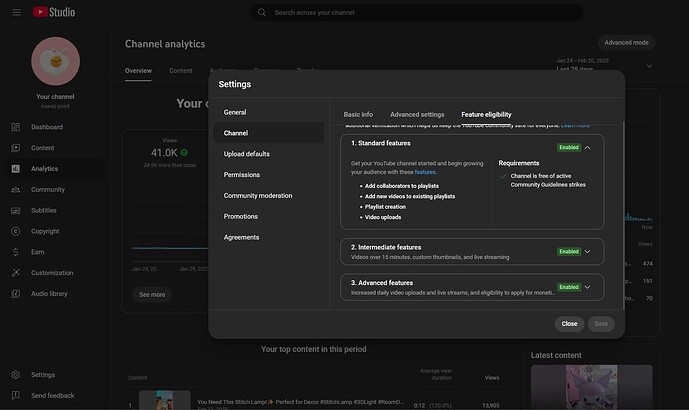Open the Copyright sidebar icon
Image resolution: width=689 pixels, height=410 pixels.
pos(16,231)
